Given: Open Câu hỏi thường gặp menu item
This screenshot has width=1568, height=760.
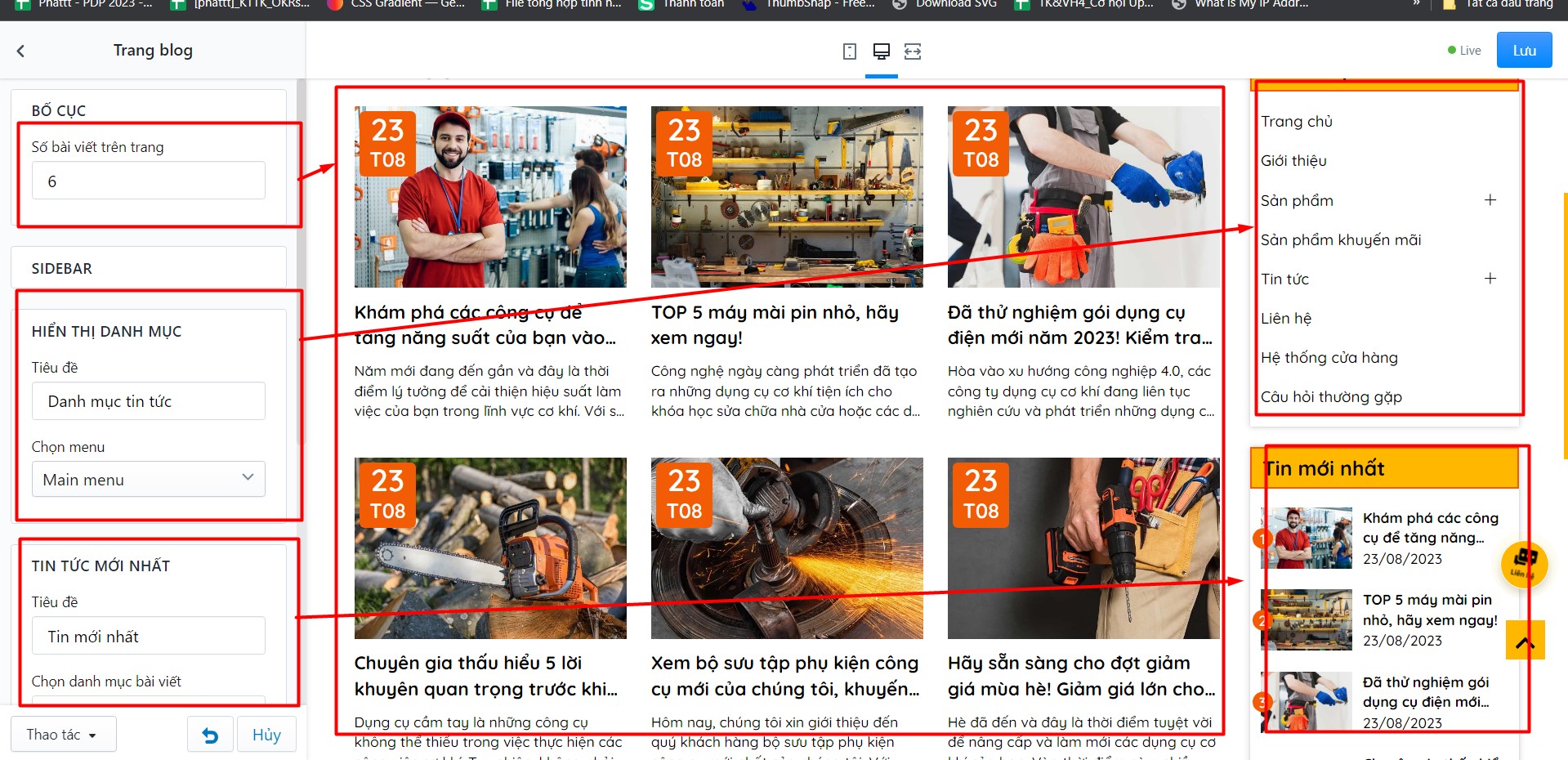Looking at the screenshot, I should click(1331, 396).
